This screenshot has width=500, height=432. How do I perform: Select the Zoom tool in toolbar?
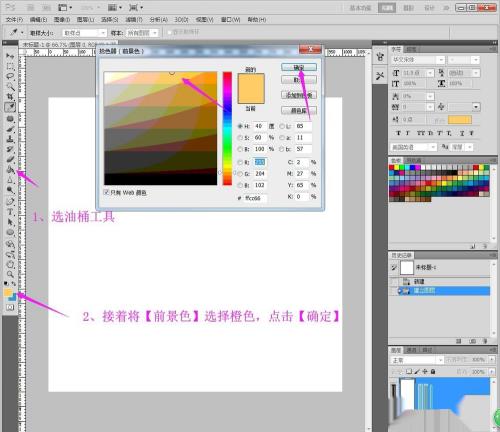click(x=10, y=274)
